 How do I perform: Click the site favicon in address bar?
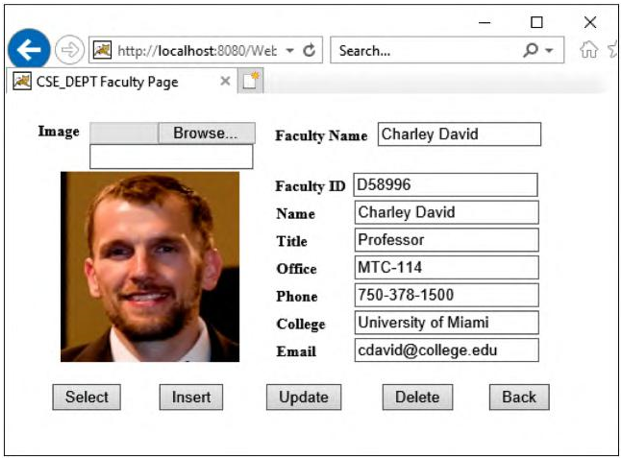pyautogui.click(x=102, y=50)
